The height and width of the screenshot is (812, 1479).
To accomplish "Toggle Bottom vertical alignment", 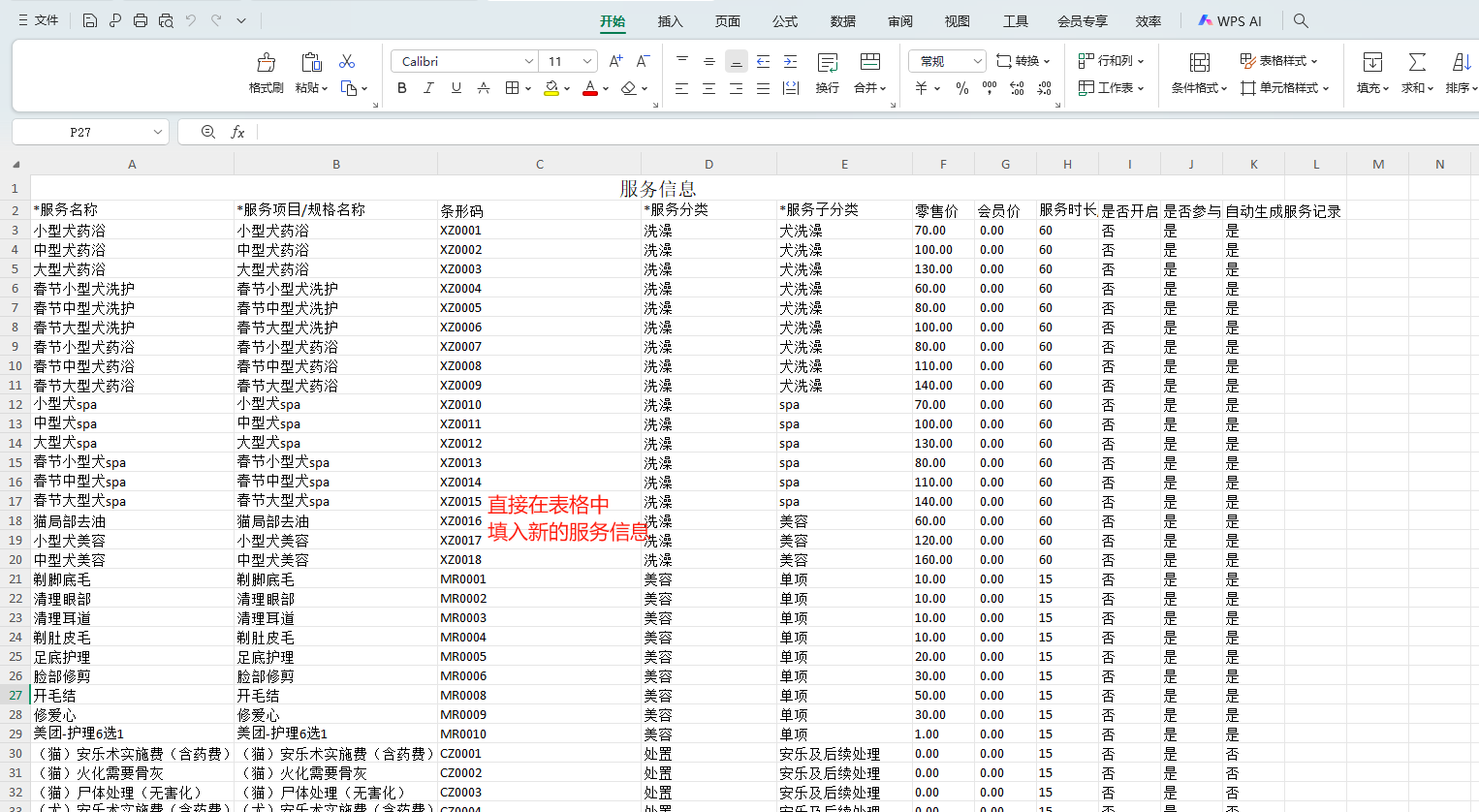I will pos(736,61).
